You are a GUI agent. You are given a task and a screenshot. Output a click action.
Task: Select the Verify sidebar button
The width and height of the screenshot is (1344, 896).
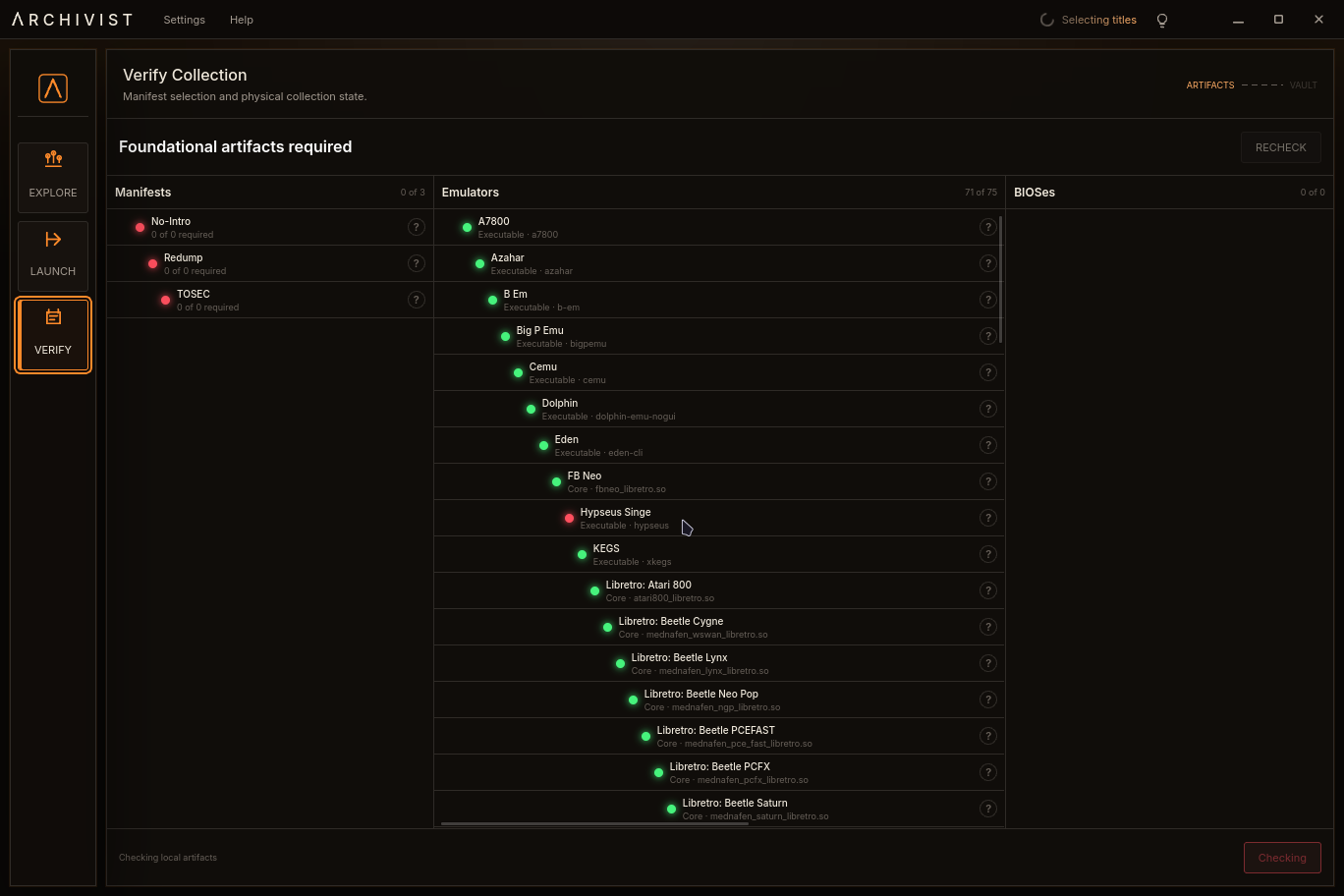click(53, 335)
